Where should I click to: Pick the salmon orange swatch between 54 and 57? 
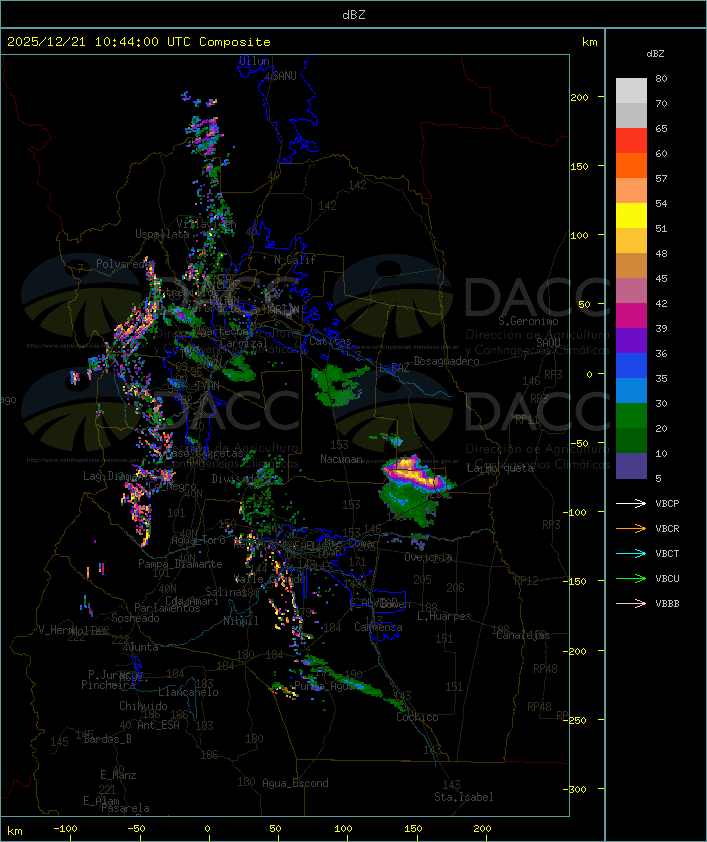(x=631, y=191)
